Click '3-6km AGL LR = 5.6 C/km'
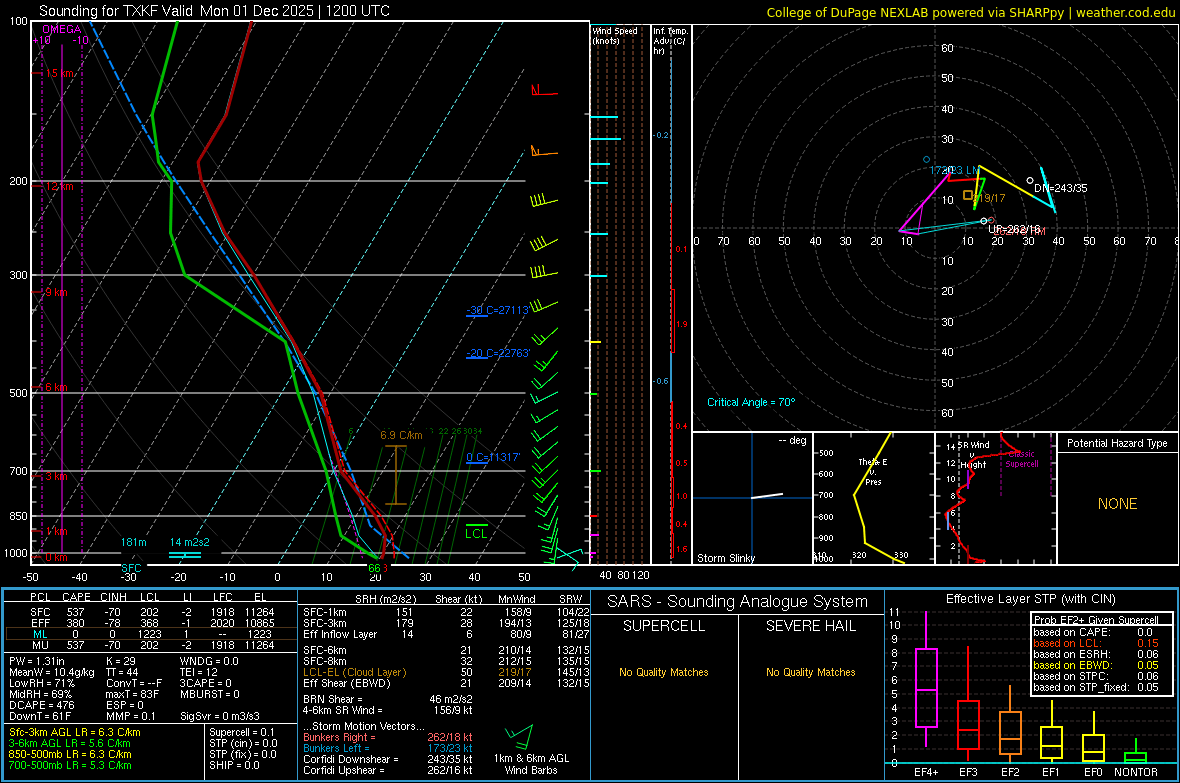The image size is (1180, 783). click(x=69, y=743)
